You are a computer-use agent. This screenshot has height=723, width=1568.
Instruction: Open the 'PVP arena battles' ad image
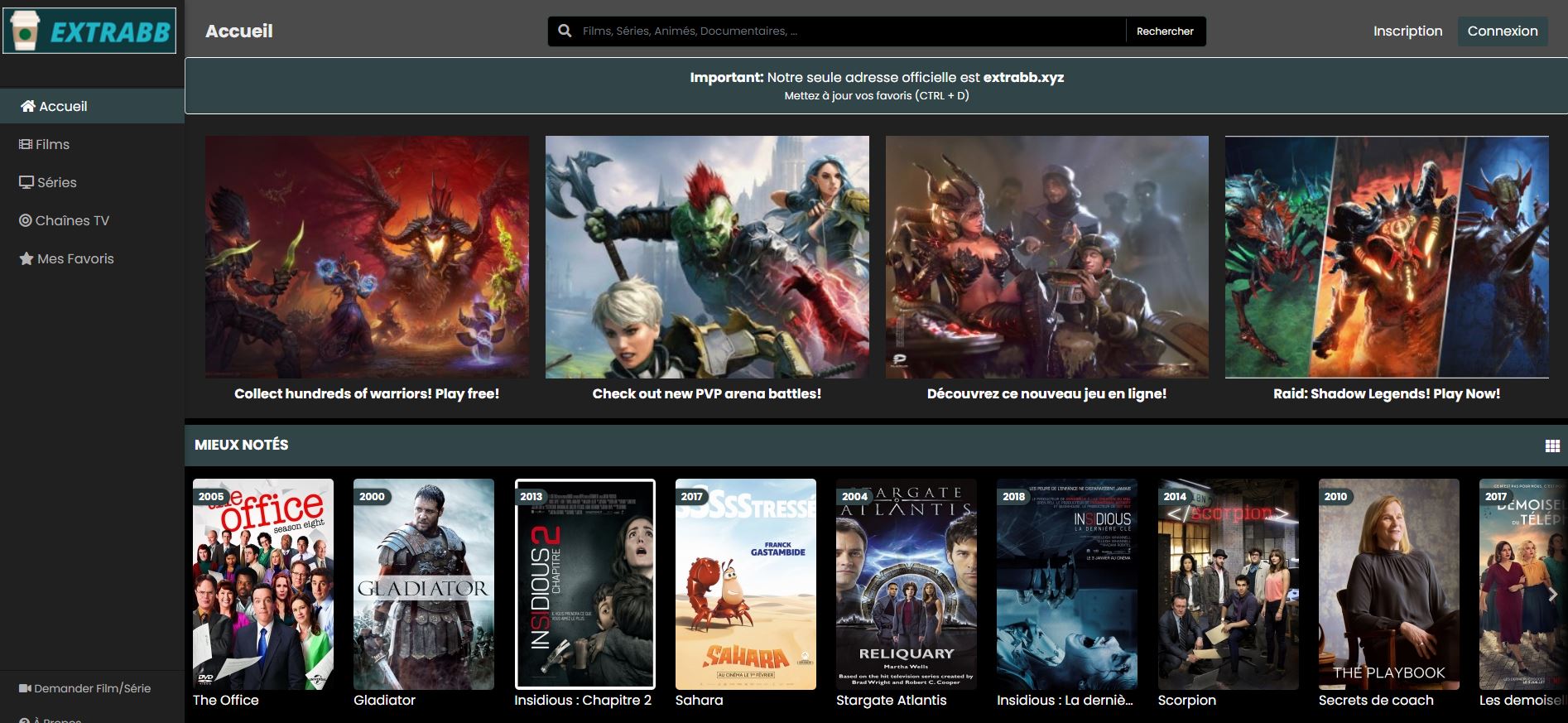point(707,257)
